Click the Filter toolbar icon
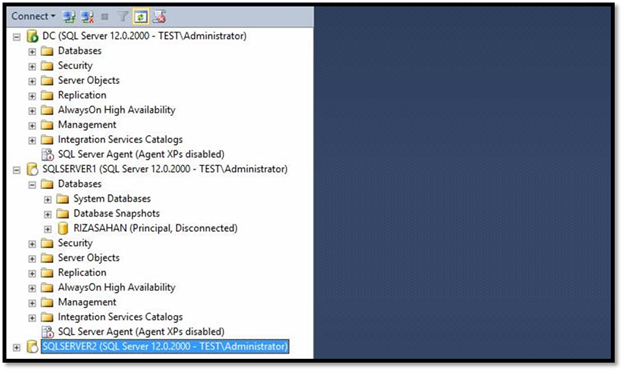Image resolution: width=623 pixels, height=371 pixels. [123, 17]
